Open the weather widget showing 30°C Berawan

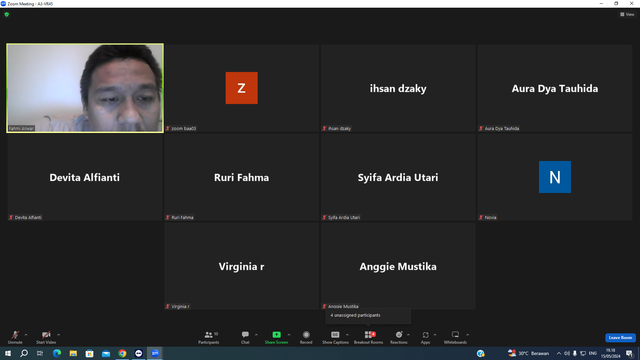pyautogui.click(x=528, y=353)
